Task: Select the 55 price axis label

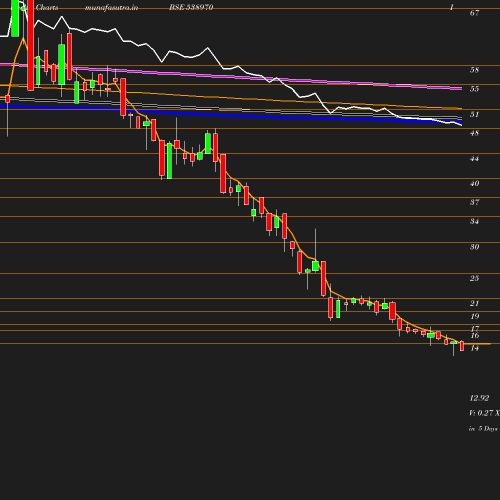Action: pos(474,89)
